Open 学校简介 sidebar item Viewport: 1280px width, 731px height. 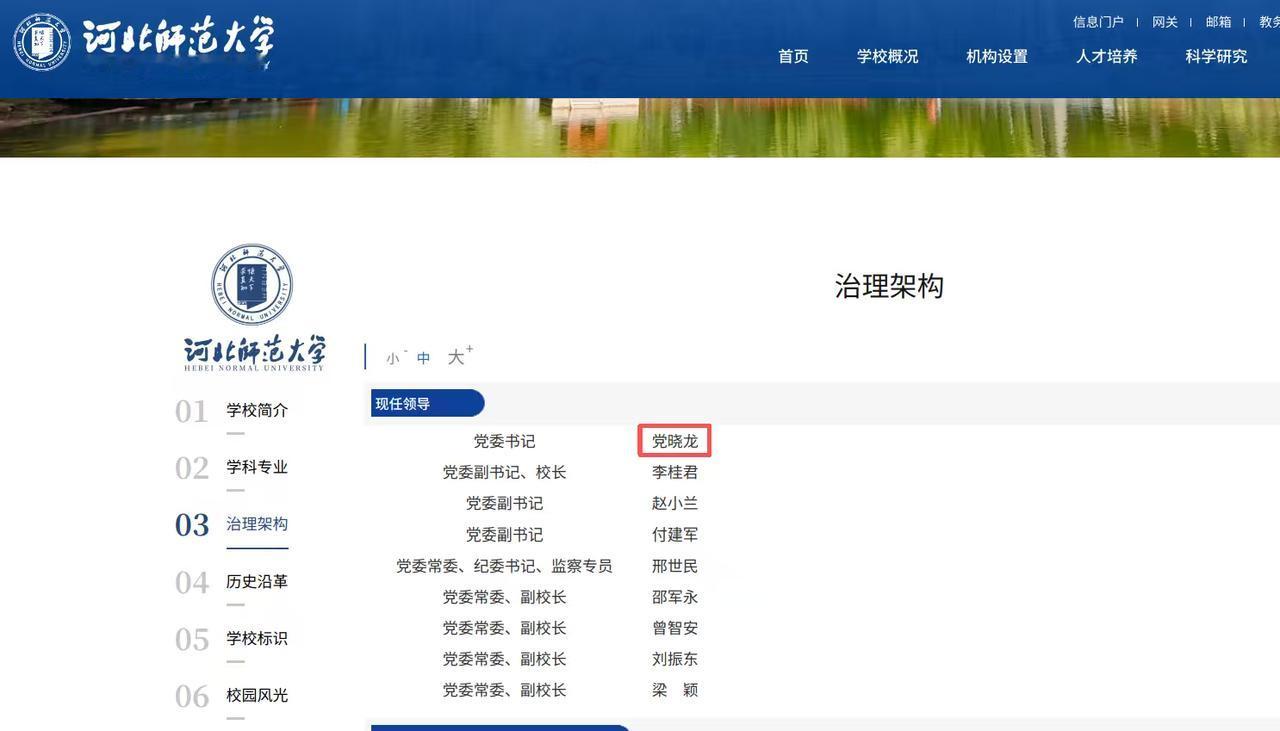(x=257, y=410)
